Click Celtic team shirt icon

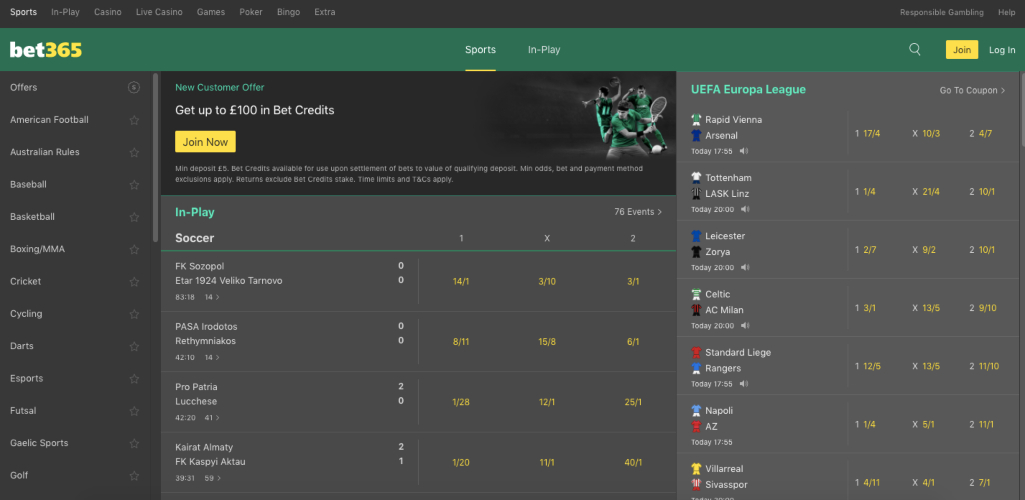(x=696, y=294)
